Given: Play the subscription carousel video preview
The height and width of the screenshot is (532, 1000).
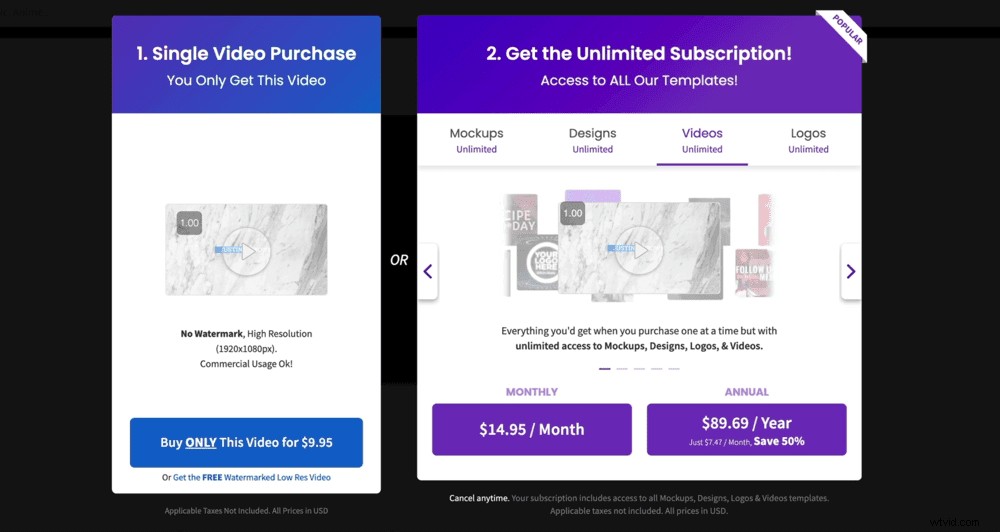Looking at the screenshot, I should (639, 246).
